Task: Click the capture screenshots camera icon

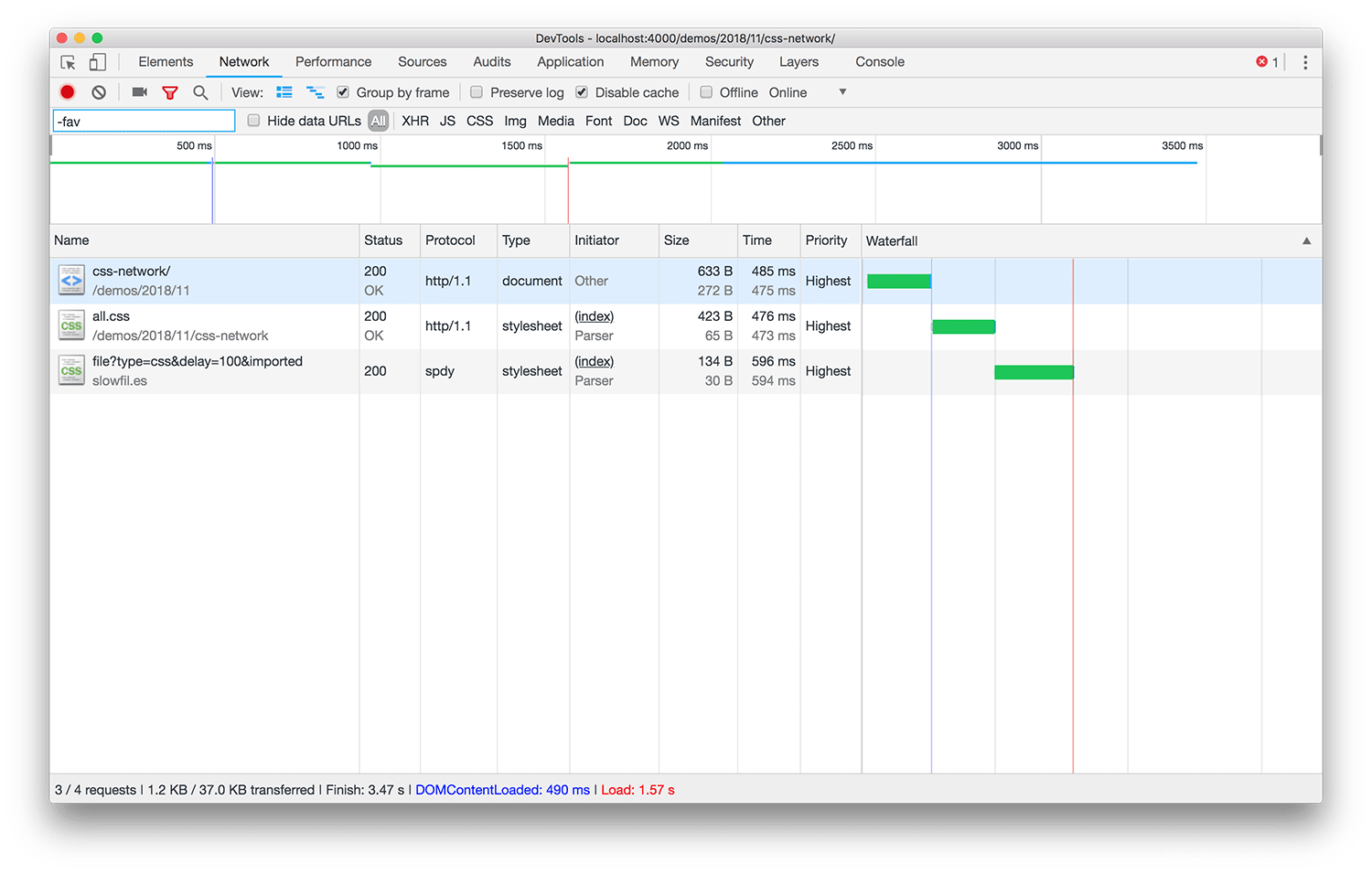Action: pos(139,92)
